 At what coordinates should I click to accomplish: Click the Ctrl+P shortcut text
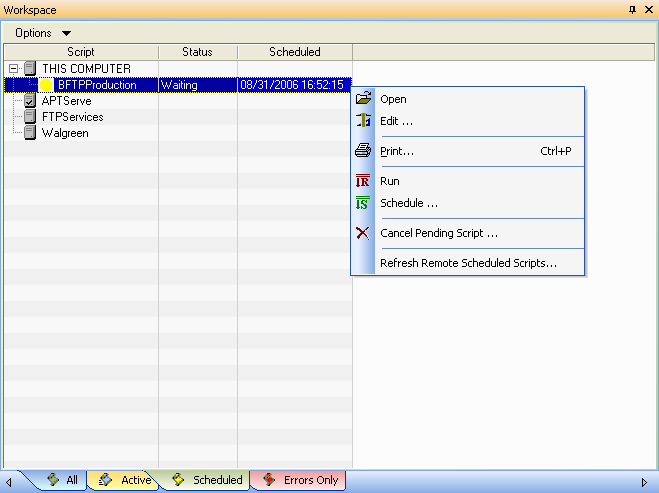coord(556,151)
